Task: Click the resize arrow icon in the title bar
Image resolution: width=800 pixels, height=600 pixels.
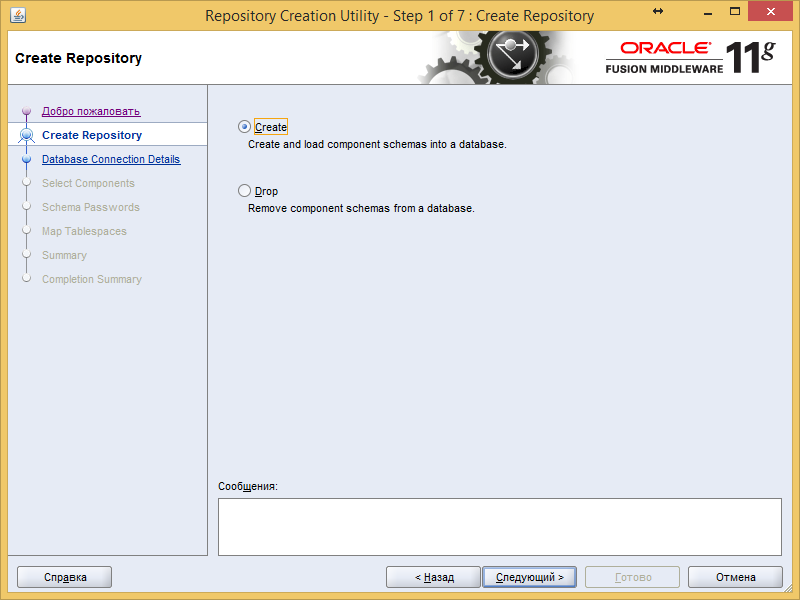Action: pos(657,12)
